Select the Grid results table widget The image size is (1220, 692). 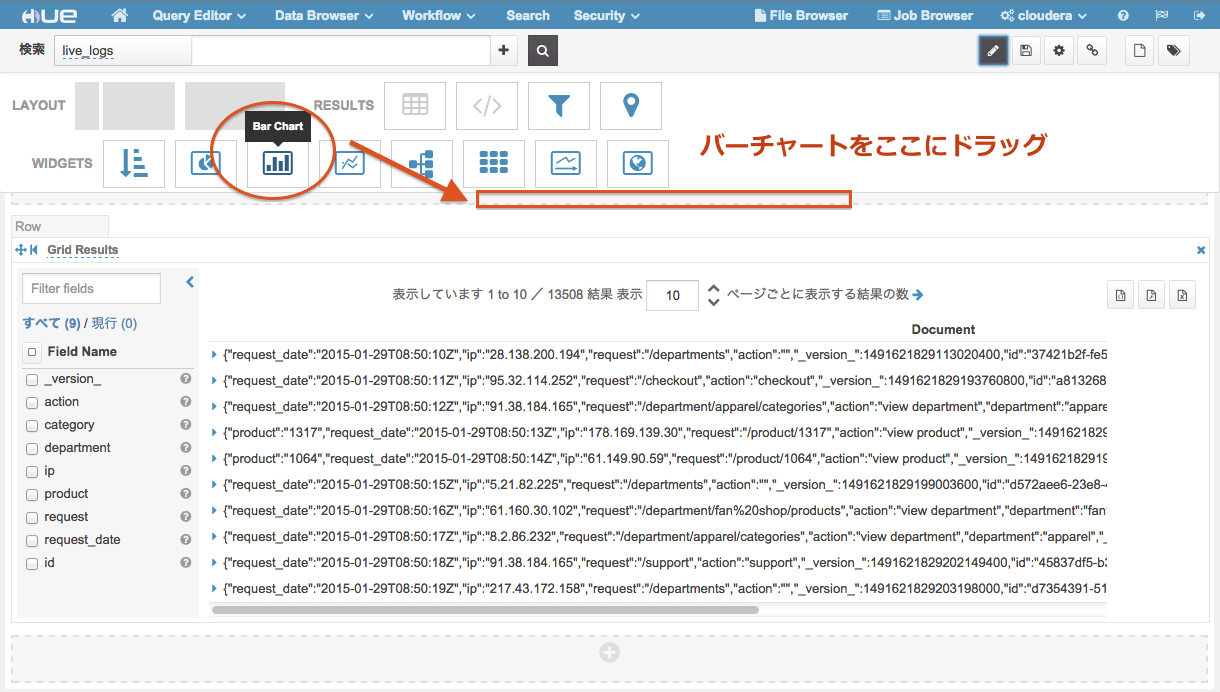tap(415, 105)
